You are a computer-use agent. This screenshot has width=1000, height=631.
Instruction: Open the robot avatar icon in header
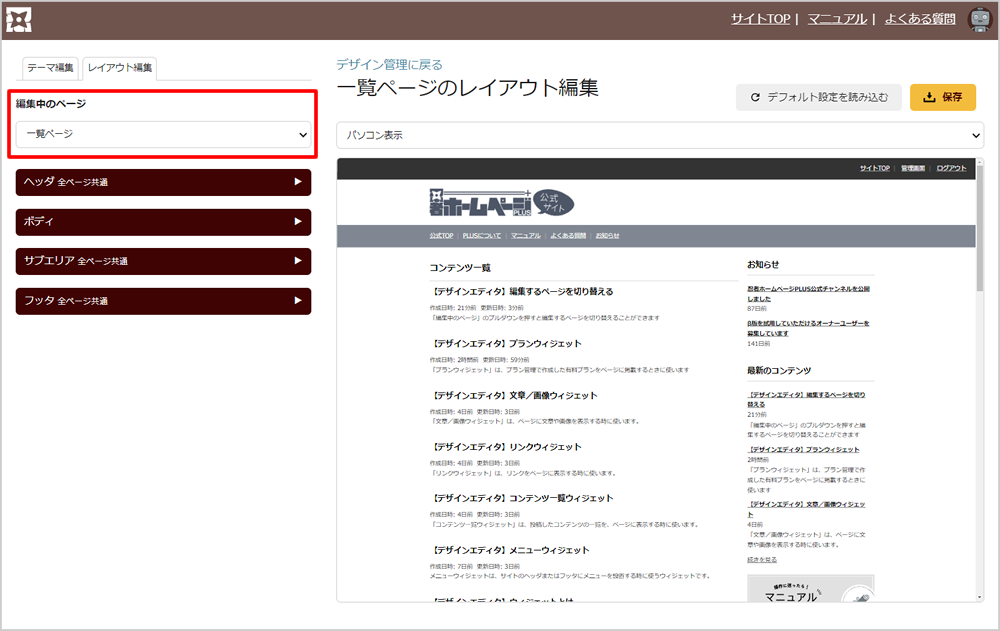point(981,19)
